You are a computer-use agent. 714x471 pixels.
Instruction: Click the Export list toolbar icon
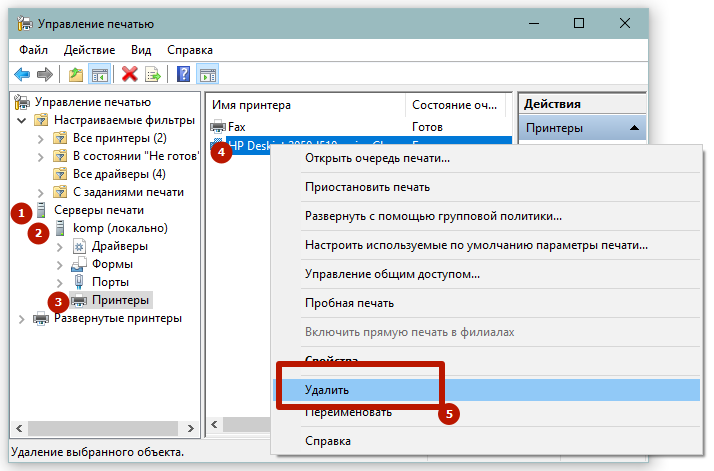(x=153, y=74)
